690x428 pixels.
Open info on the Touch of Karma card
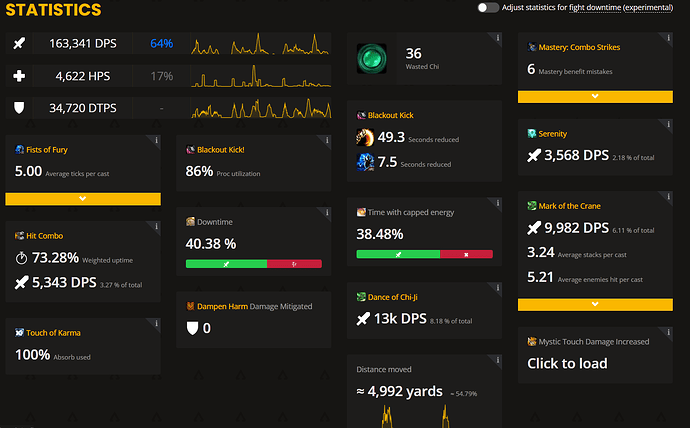pyautogui.click(x=156, y=323)
